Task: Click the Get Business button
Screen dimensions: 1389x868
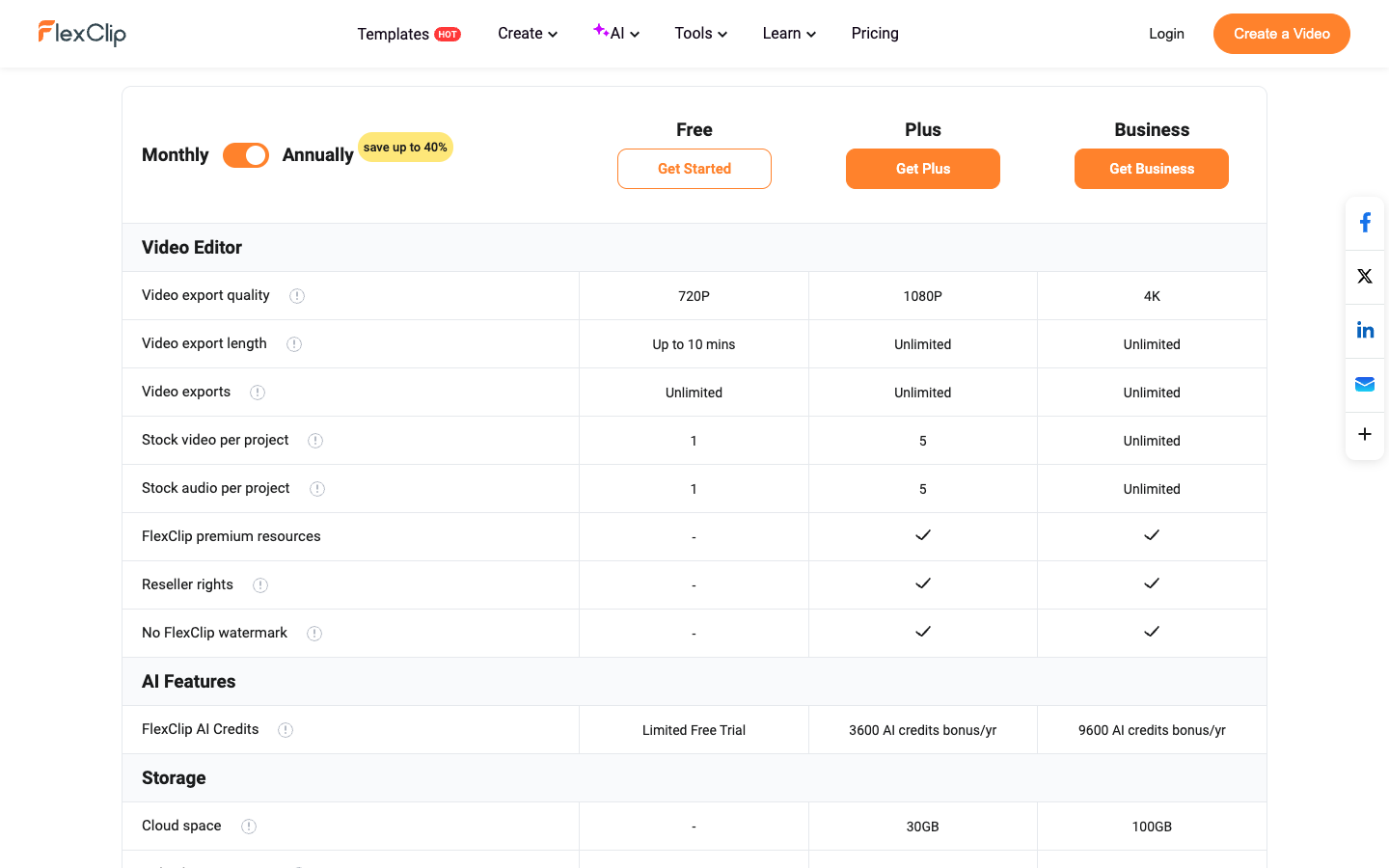Action: (x=1152, y=169)
